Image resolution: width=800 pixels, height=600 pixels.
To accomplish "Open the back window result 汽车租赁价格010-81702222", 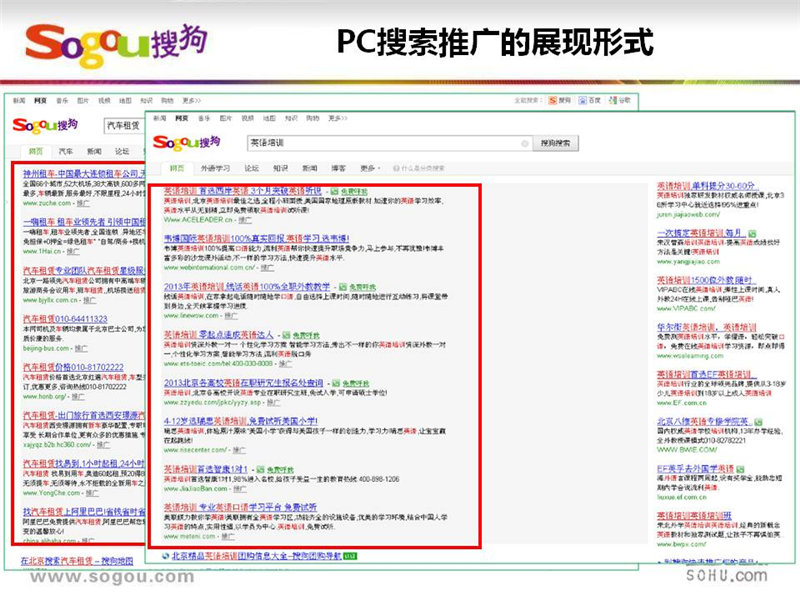I will [x=73, y=367].
